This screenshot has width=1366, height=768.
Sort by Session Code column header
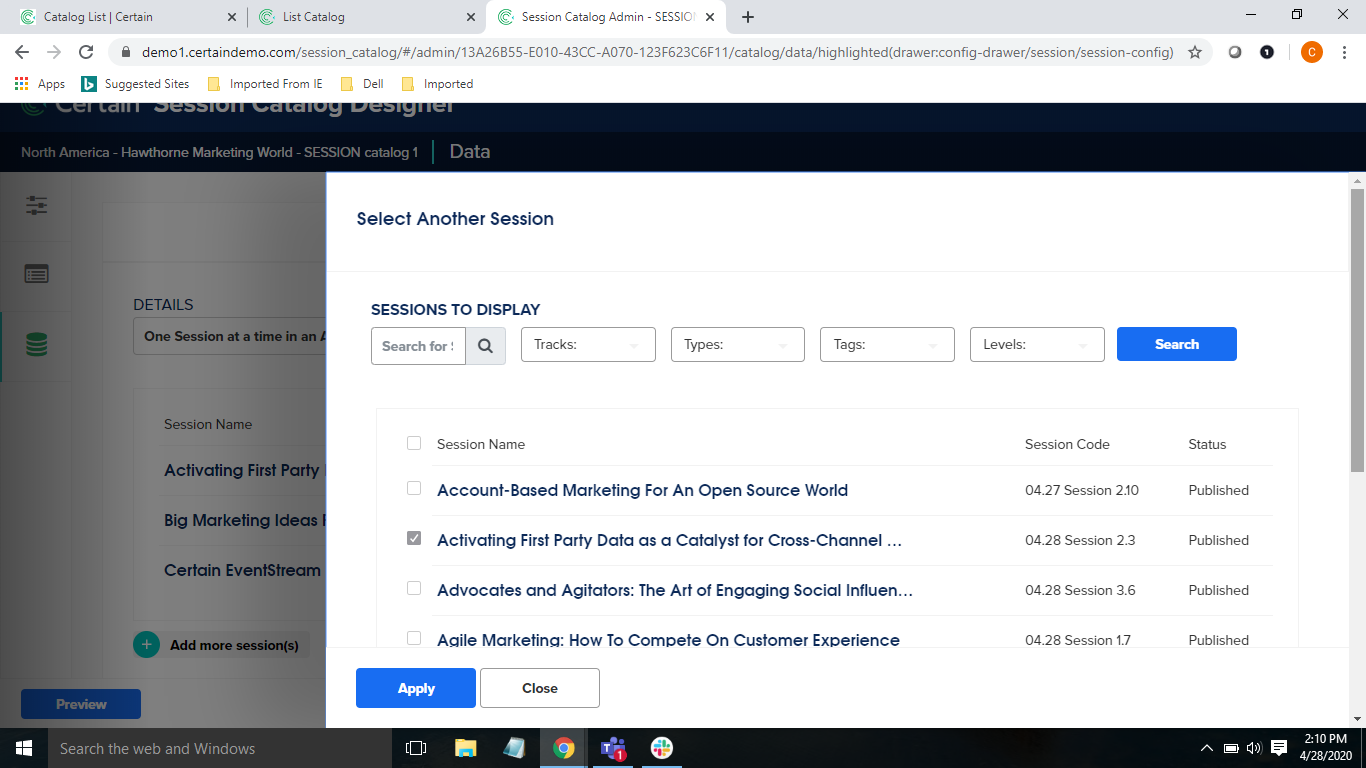pos(1067,444)
